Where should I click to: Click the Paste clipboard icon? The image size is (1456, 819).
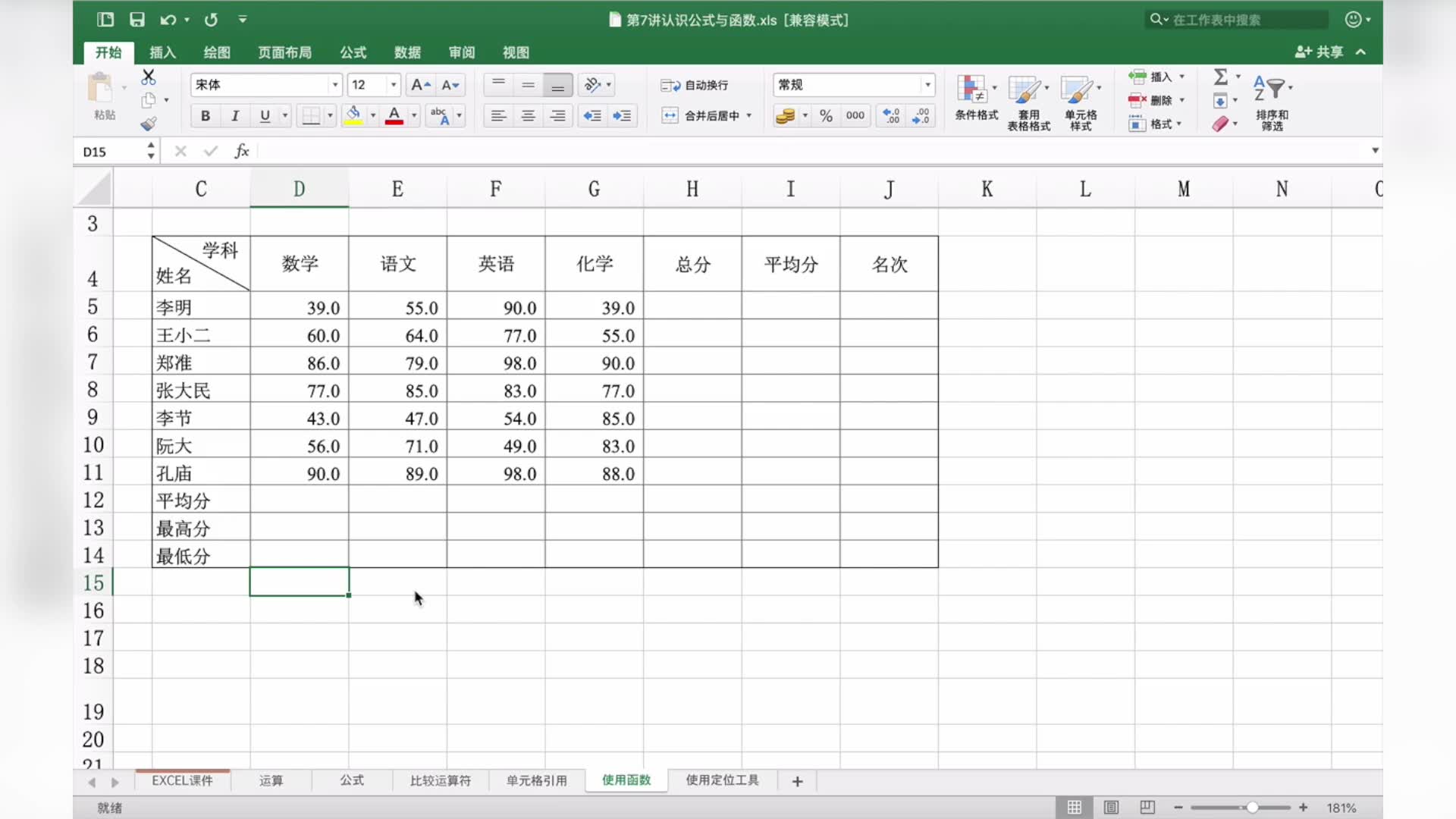point(100,89)
